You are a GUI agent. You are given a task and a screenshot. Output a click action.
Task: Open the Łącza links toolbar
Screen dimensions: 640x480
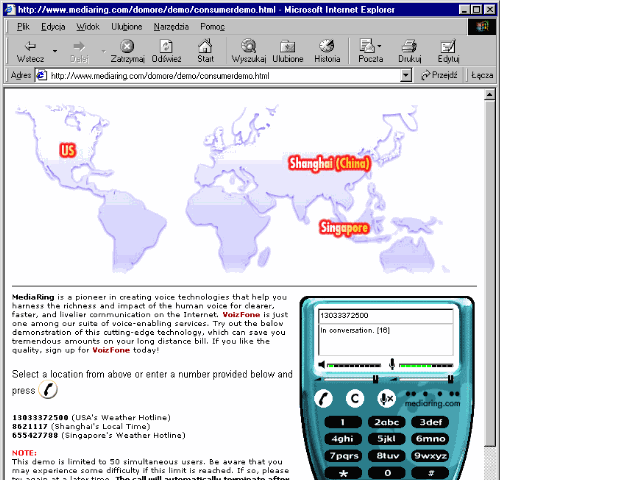pos(482,75)
